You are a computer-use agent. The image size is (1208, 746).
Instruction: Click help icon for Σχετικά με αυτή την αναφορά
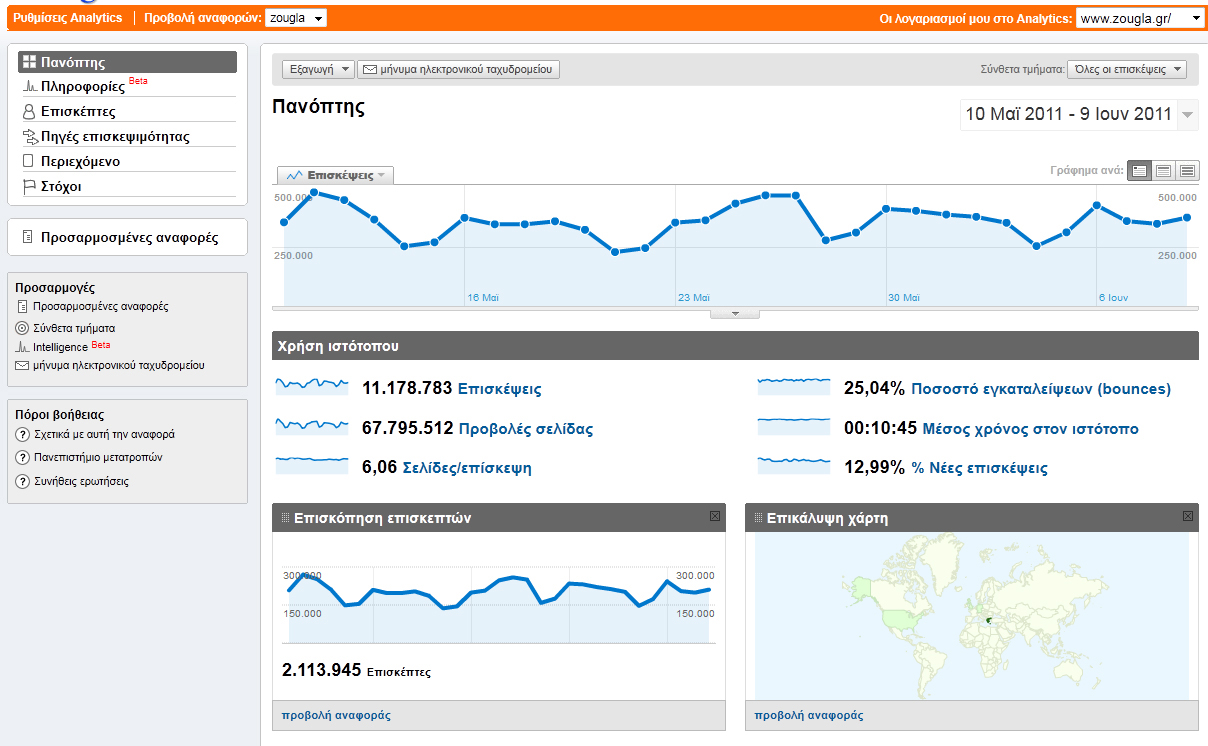tap(22, 435)
